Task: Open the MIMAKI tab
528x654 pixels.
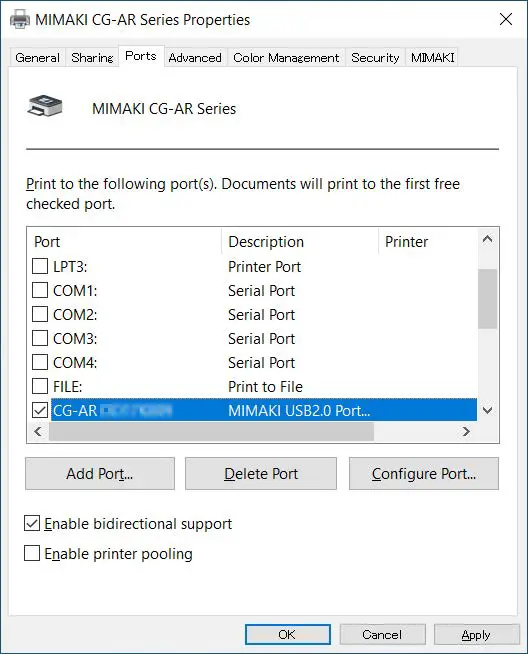Action: (x=432, y=58)
